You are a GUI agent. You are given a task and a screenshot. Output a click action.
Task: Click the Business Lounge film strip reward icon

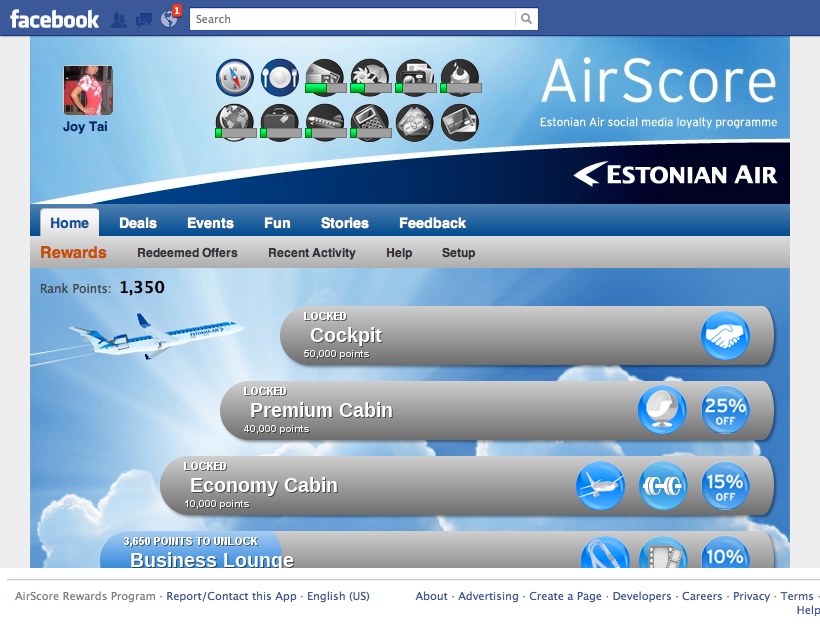pos(663,553)
